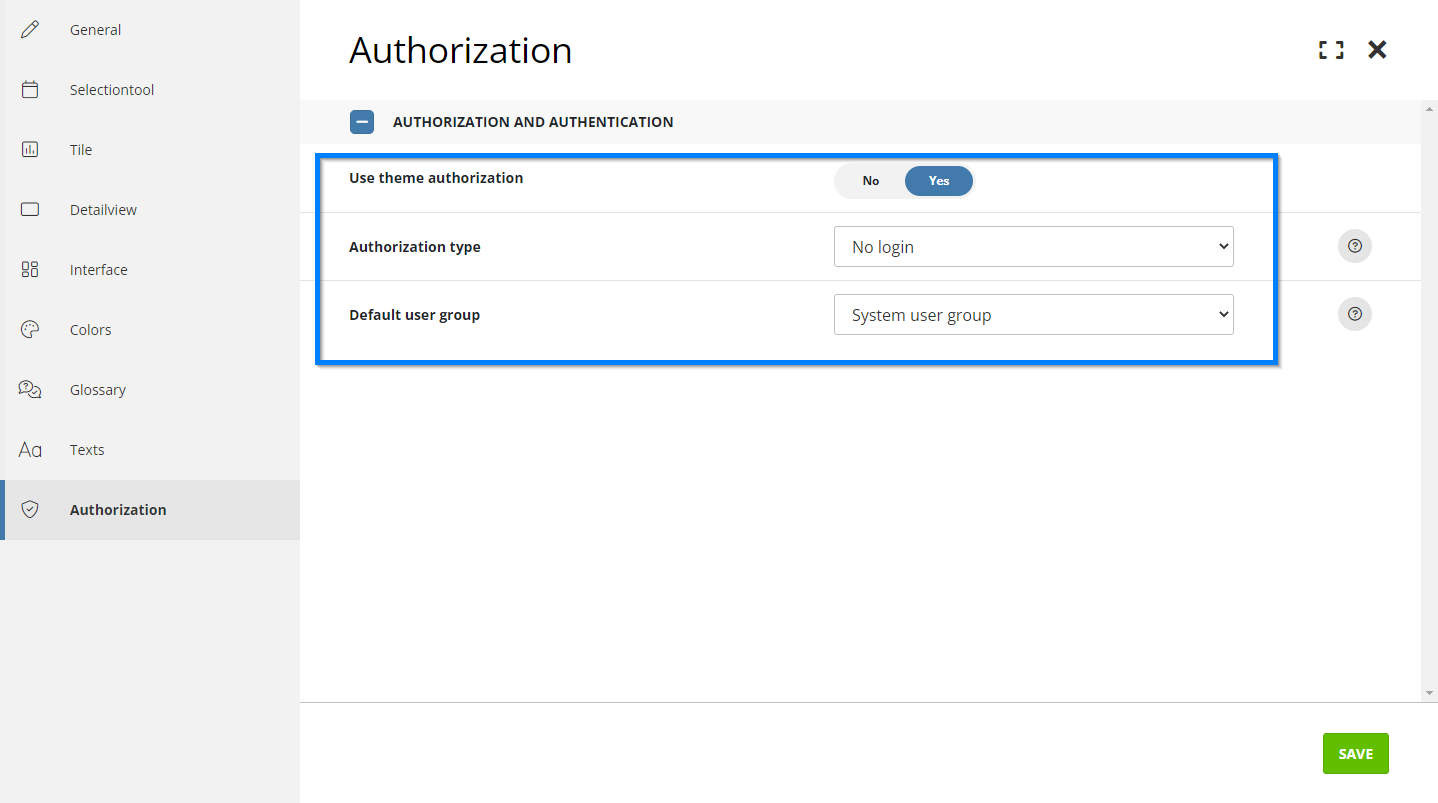The image size is (1438, 803).
Task: Open the Glossary tab
Action: coord(150,390)
